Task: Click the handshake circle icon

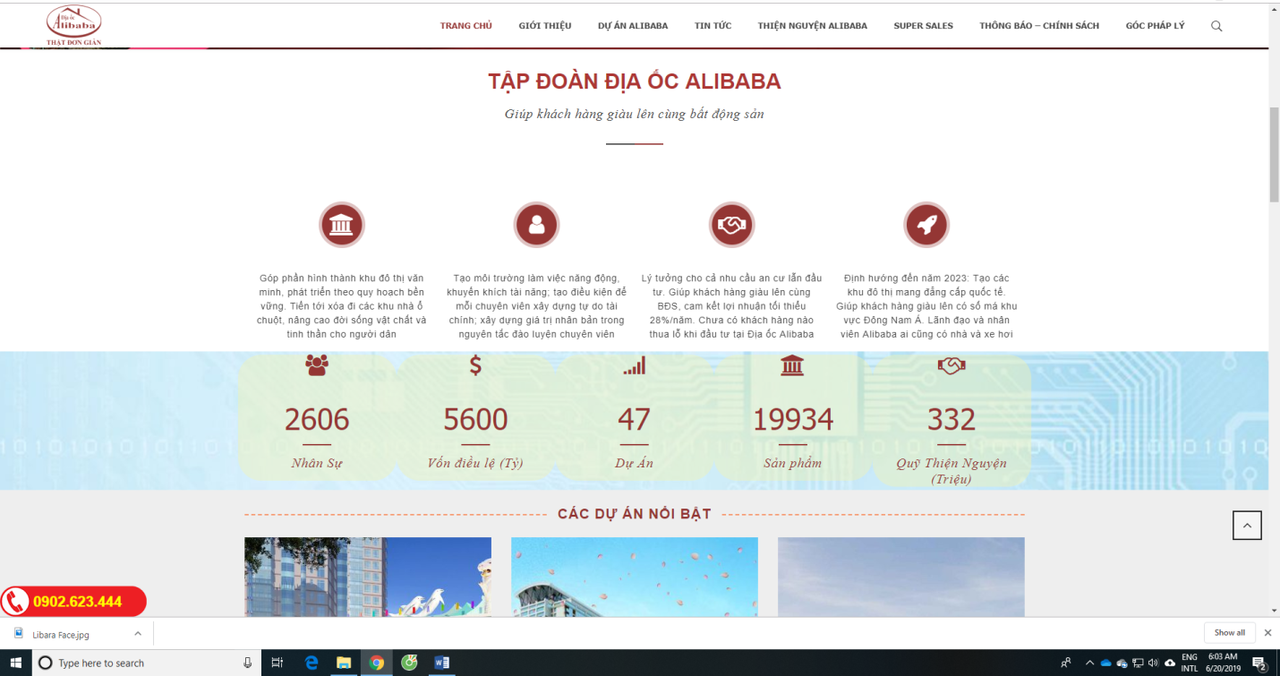Action: 731,225
